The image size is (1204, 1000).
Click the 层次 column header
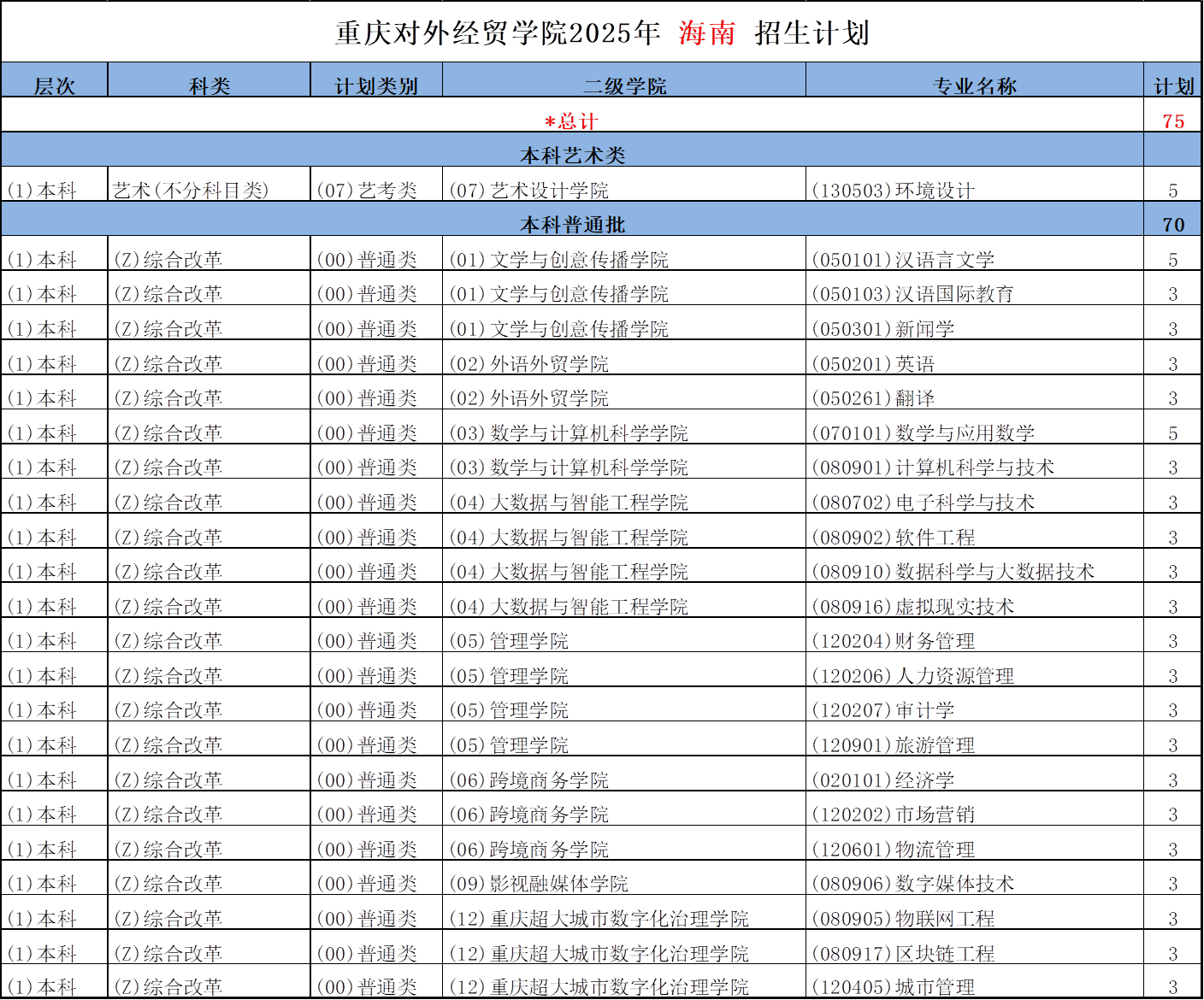pos(54,85)
